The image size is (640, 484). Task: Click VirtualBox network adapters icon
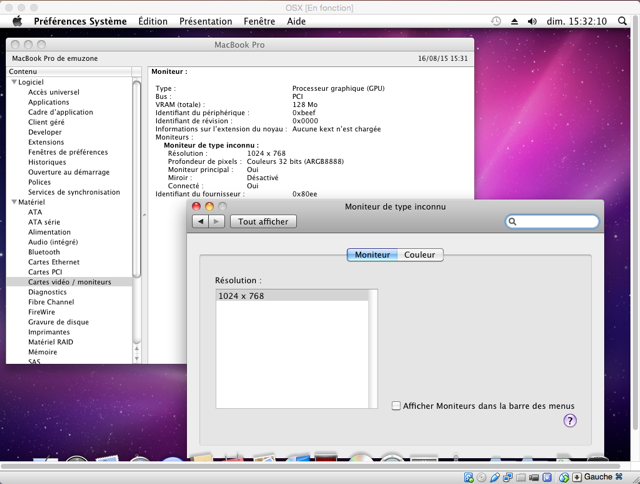pos(508,477)
